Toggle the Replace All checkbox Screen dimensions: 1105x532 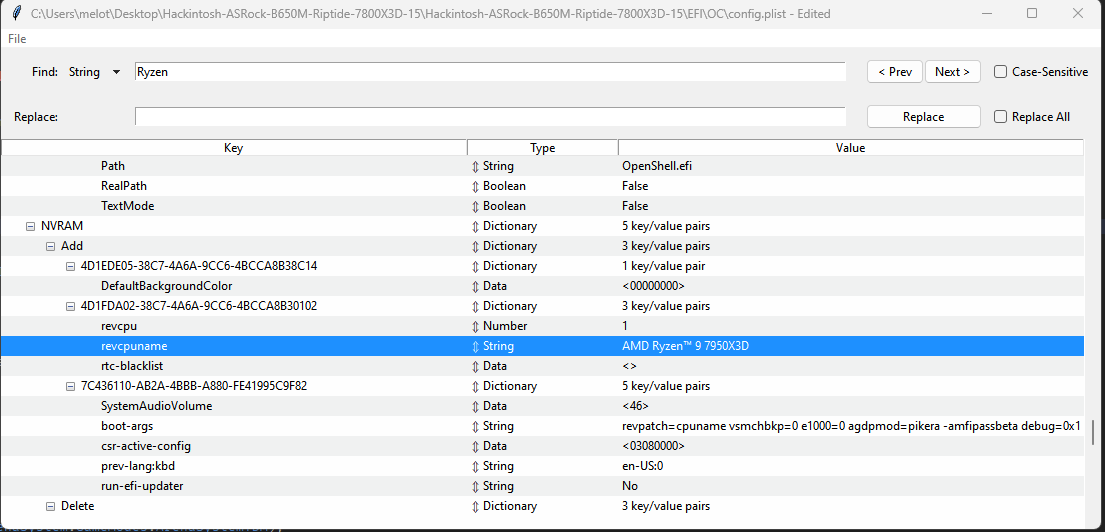1000,117
